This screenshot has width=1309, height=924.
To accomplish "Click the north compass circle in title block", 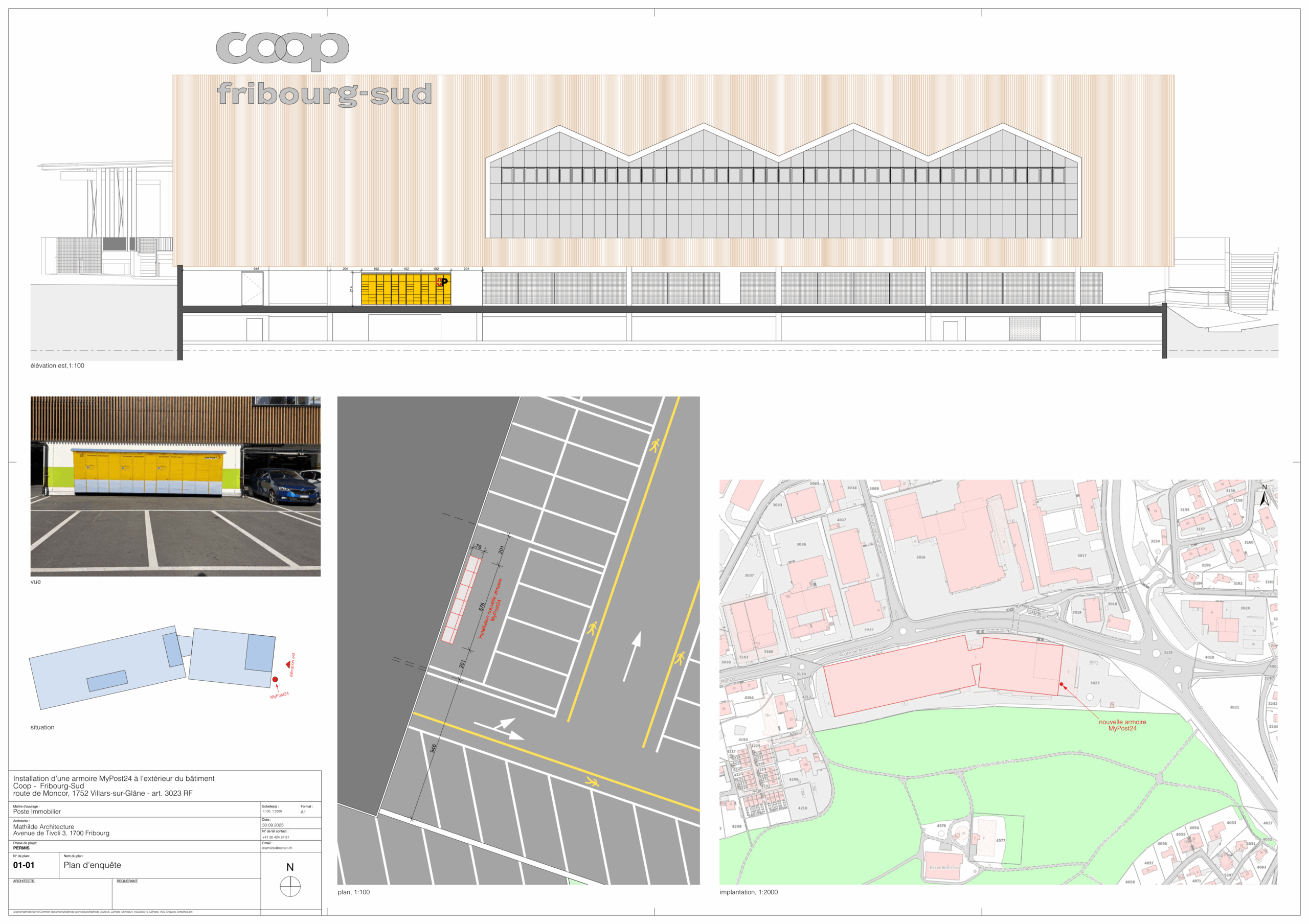I will click(x=289, y=886).
